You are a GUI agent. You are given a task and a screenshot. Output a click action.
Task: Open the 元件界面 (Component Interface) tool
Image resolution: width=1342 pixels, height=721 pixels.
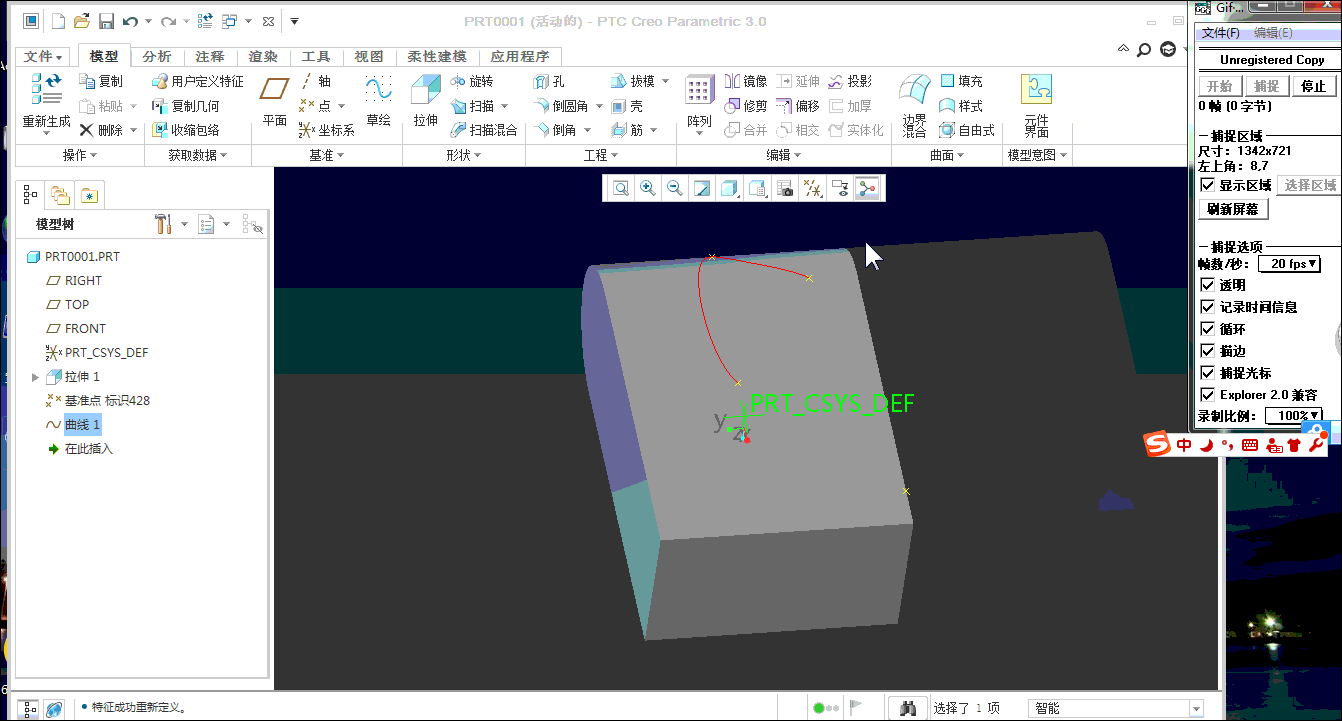(1036, 104)
